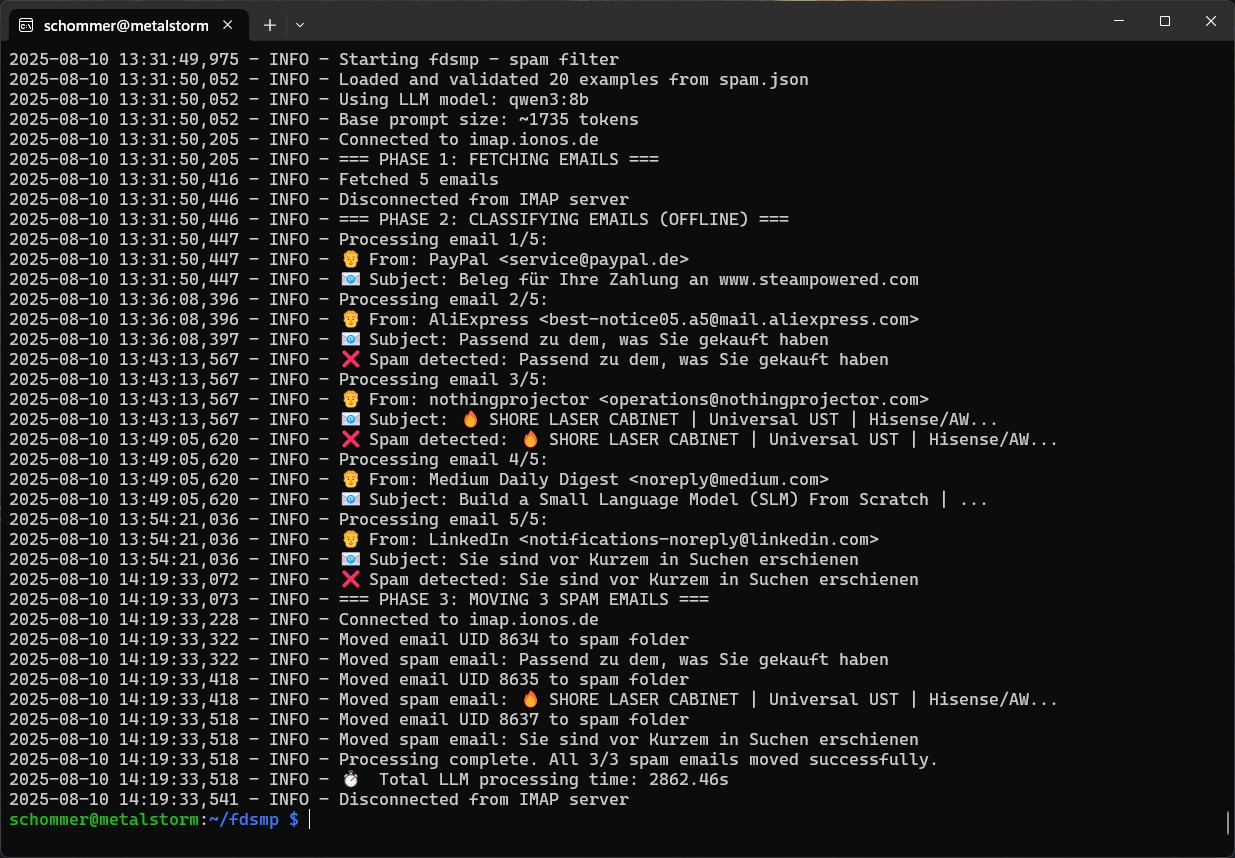Click the prompt 'schommer@metalstorm:~/fdsmp $'
This screenshot has width=1235, height=858.
pyautogui.click(x=154, y=819)
